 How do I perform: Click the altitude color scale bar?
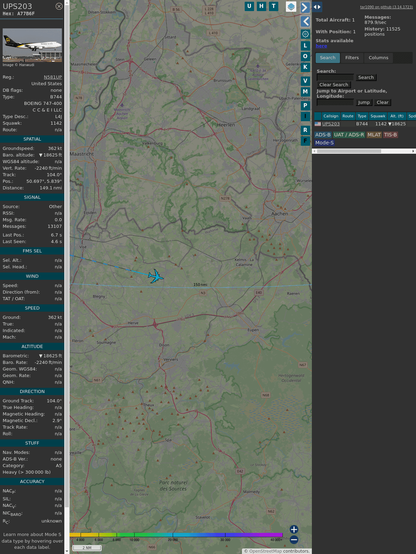(x=176, y=535)
